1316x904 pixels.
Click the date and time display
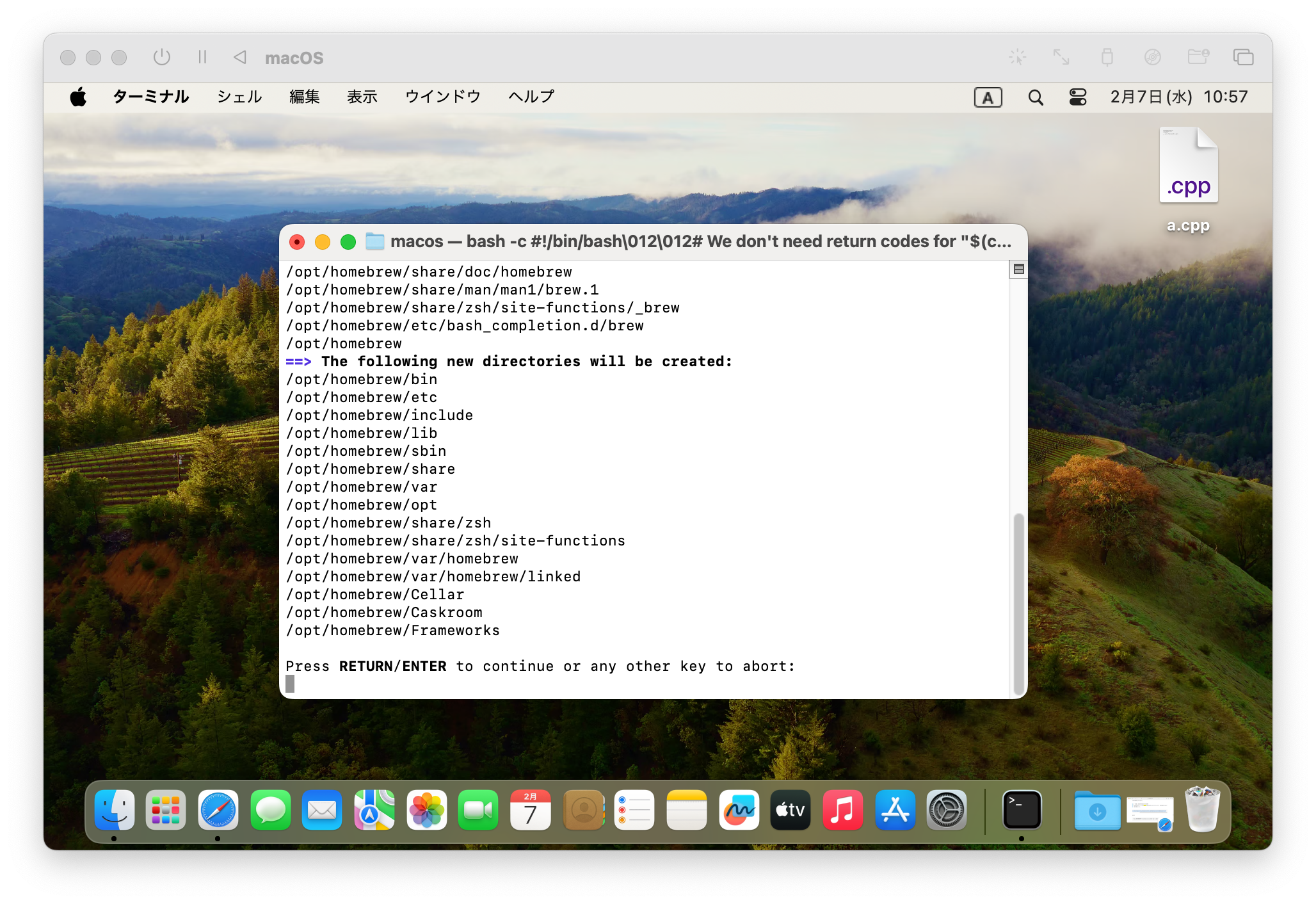pos(1178,97)
